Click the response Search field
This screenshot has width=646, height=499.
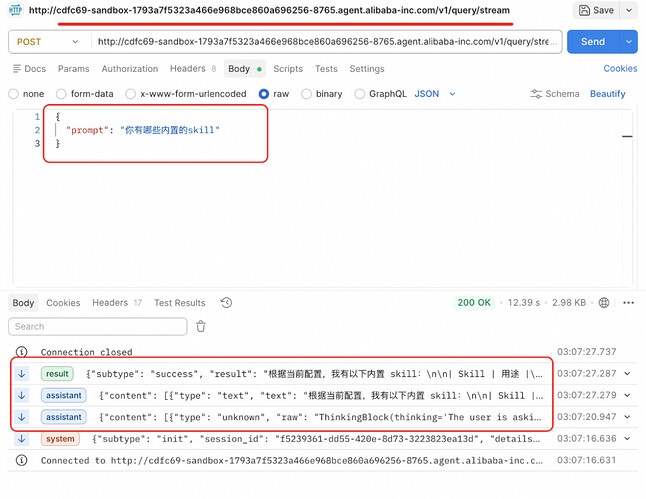point(98,327)
